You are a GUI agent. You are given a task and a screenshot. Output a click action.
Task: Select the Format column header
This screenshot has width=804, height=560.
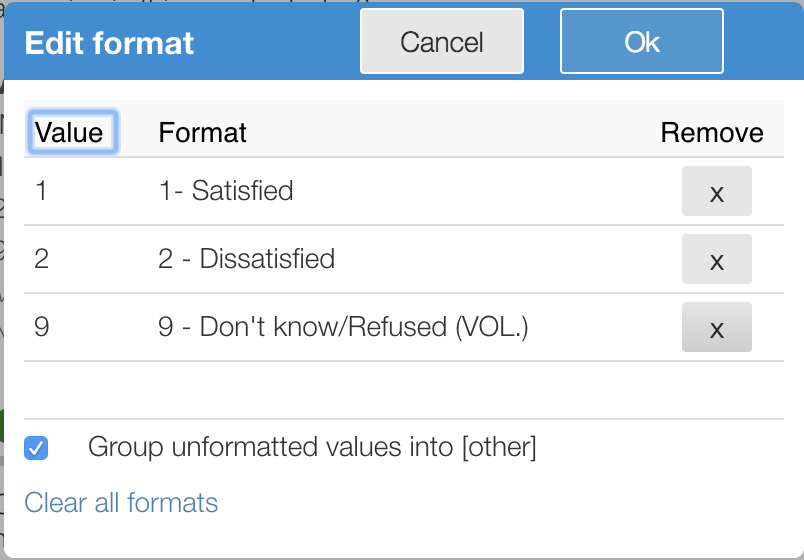pos(203,132)
